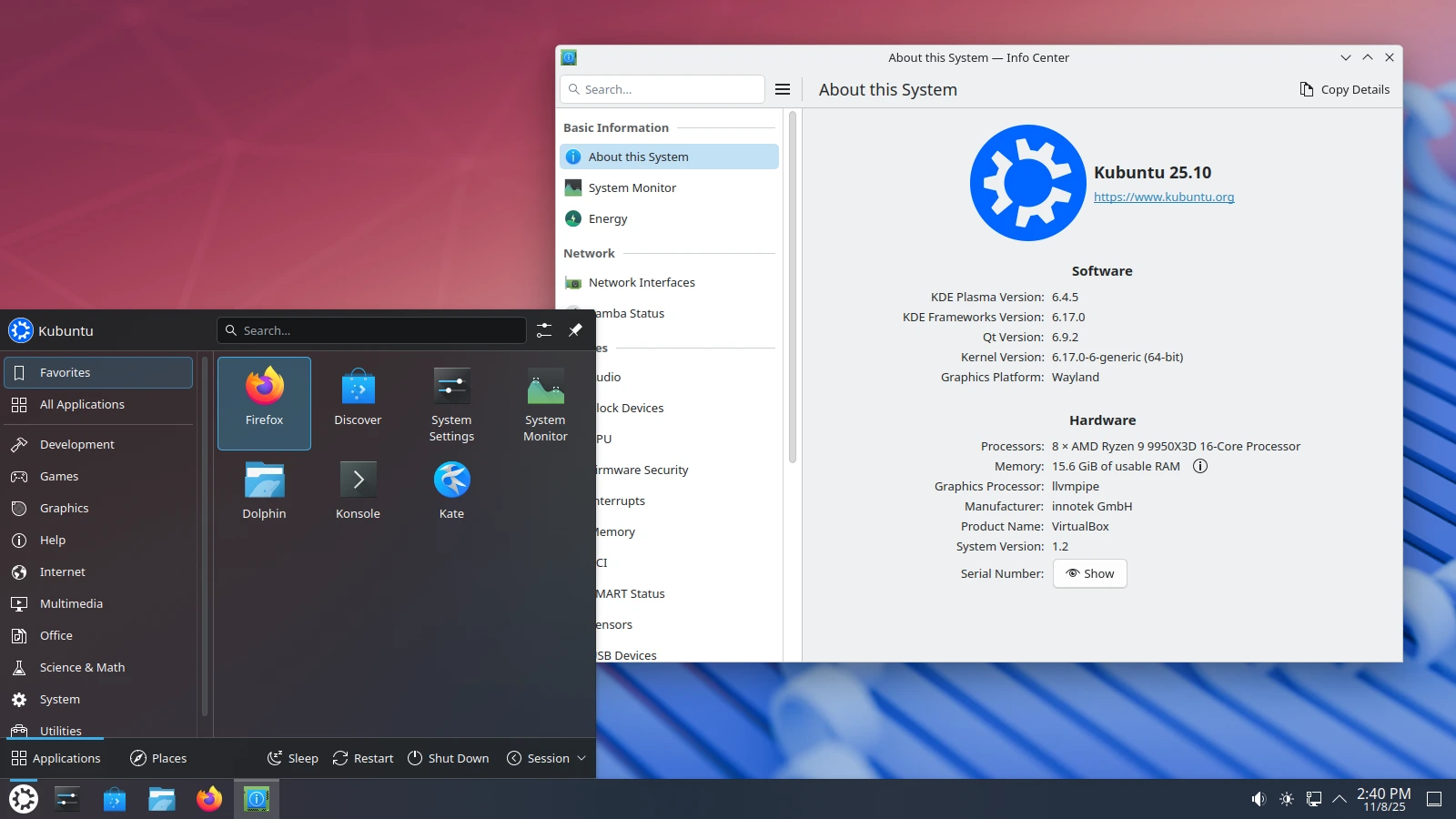Image resolution: width=1456 pixels, height=819 pixels.
Task: Open the volume icon in system tray
Action: [1259, 799]
